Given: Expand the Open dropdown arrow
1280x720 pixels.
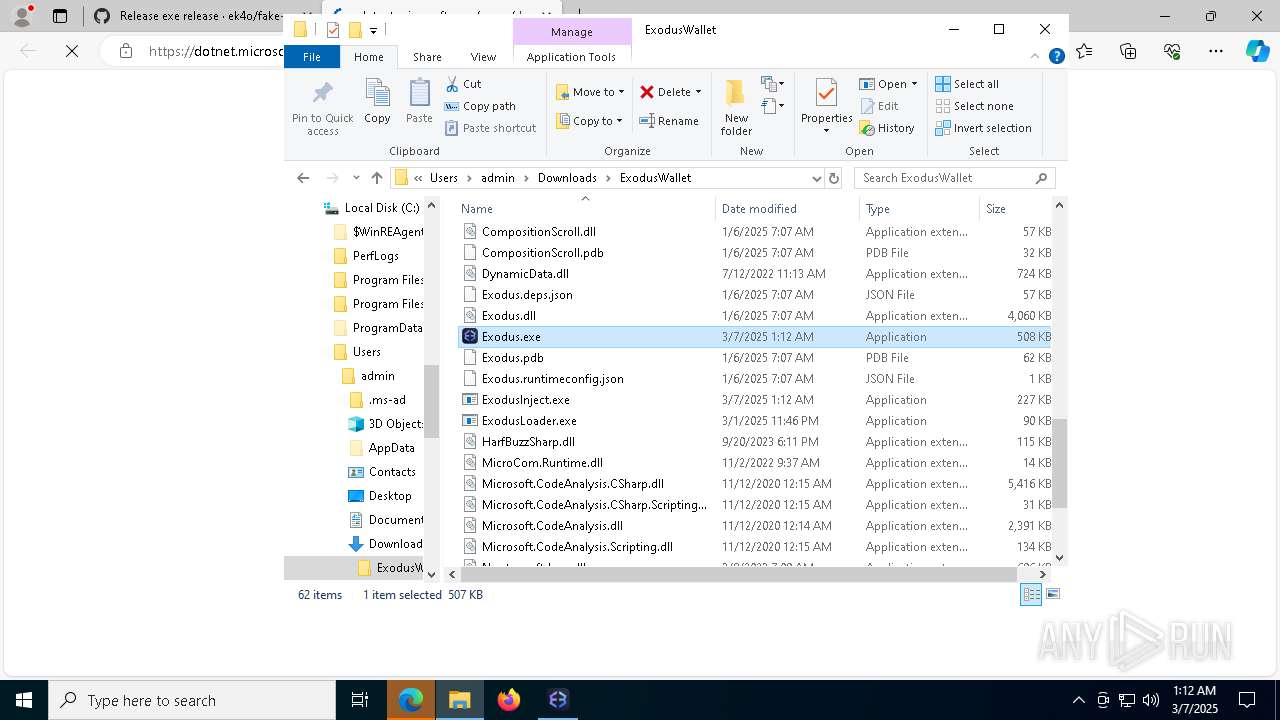Looking at the screenshot, I should point(915,84).
